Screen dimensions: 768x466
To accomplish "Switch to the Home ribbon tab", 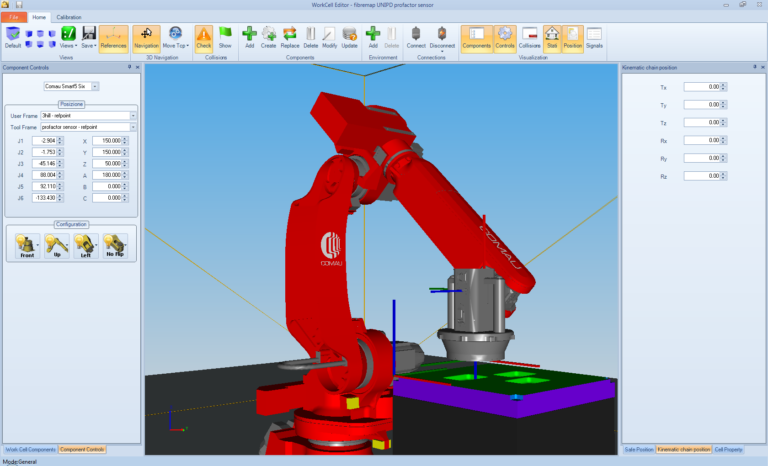I will (39, 17).
